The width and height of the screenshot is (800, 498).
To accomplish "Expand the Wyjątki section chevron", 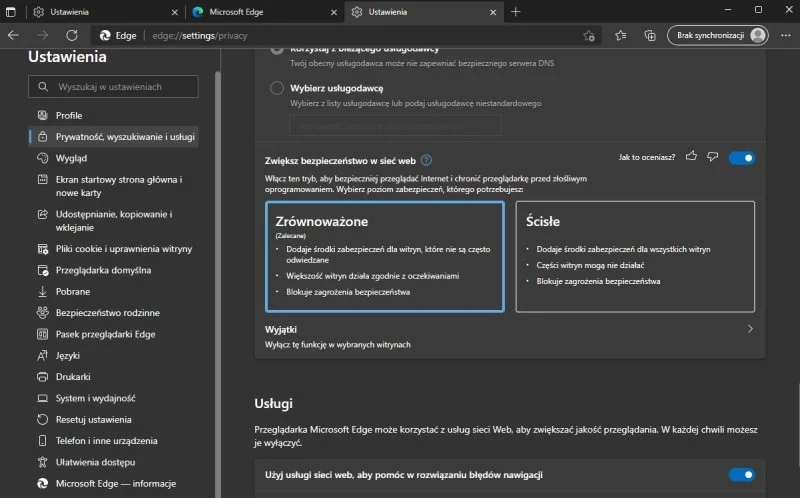I will pyautogui.click(x=750, y=328).
